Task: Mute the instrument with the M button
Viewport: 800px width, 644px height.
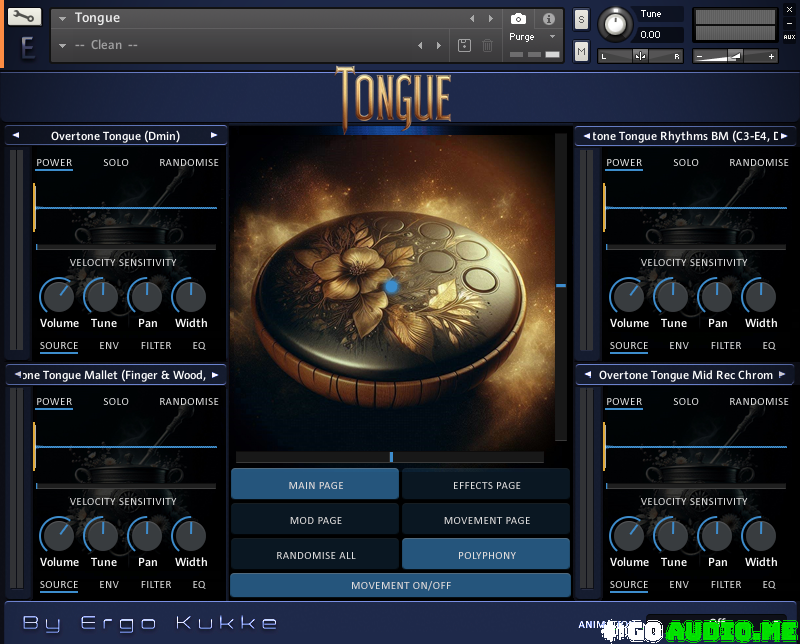Action: pos(581,50)
